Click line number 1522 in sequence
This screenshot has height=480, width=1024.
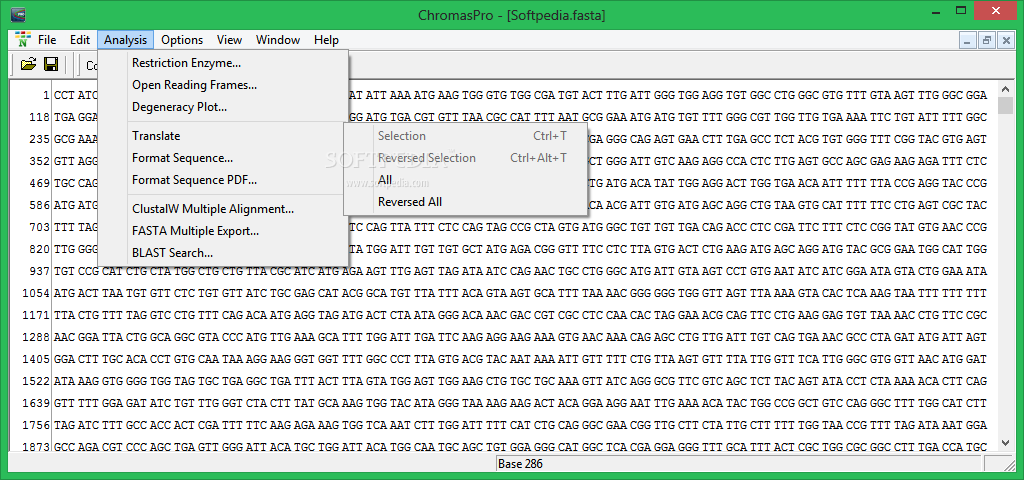tap(36, 381)
